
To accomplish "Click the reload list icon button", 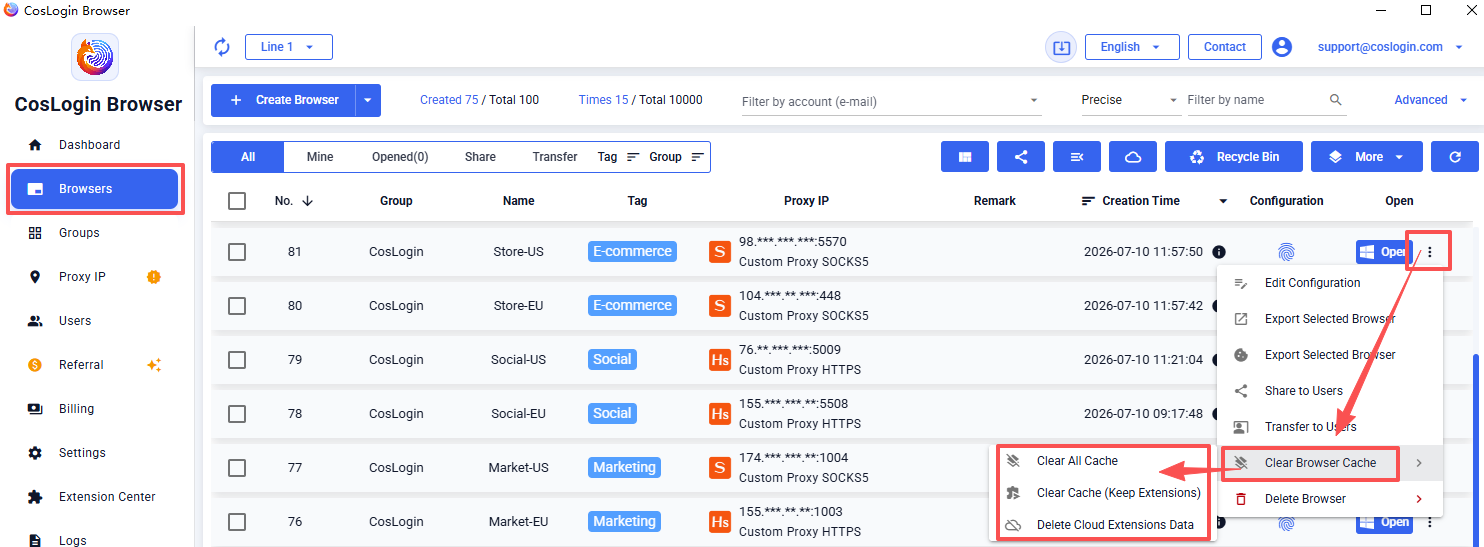I will coord(1455,157).
